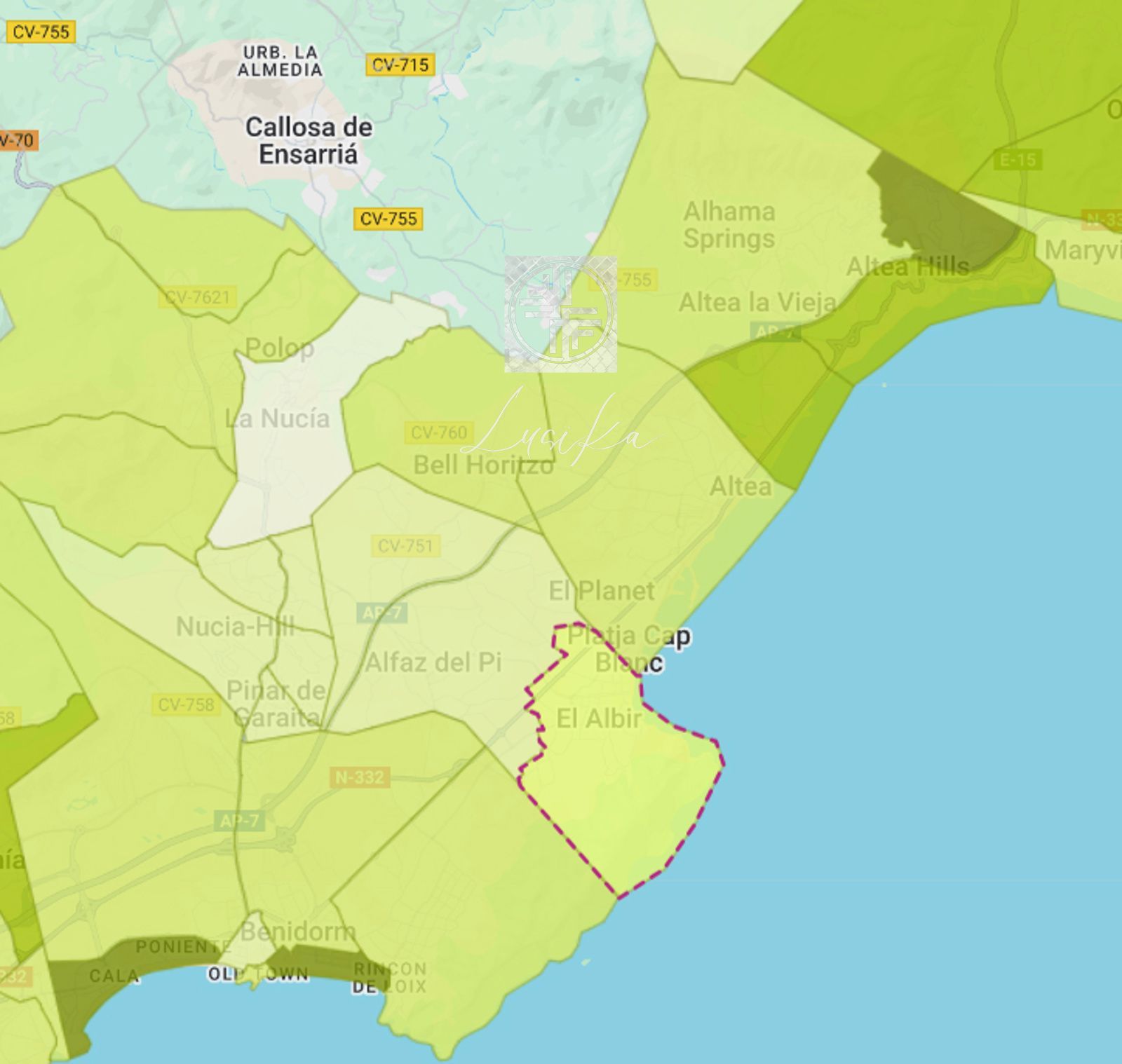Viewport: 1122px width, 1064px height.
Task: Click the Alhama Springs label
Action: [729, 224]
